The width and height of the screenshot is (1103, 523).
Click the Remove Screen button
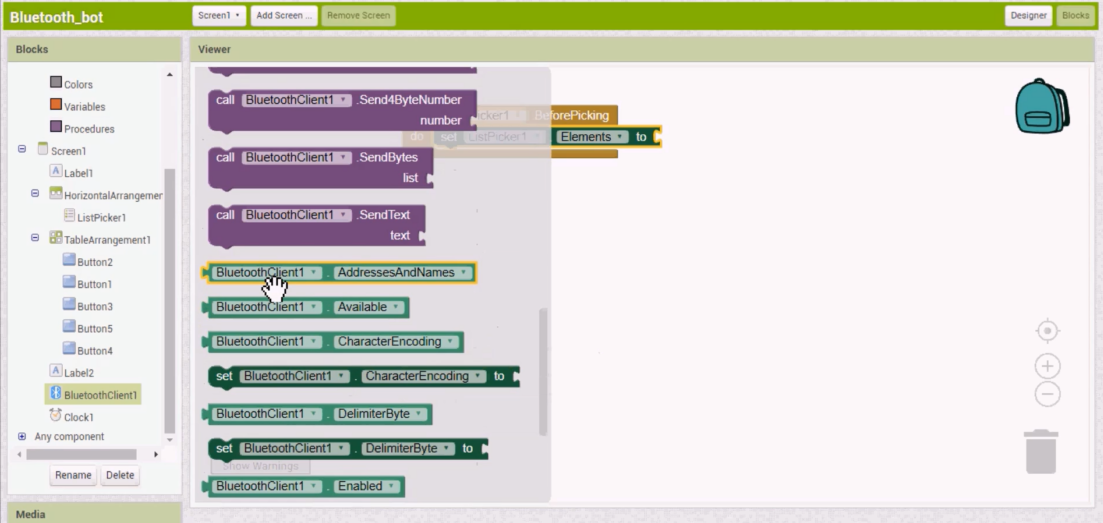(x=359, y=15)
